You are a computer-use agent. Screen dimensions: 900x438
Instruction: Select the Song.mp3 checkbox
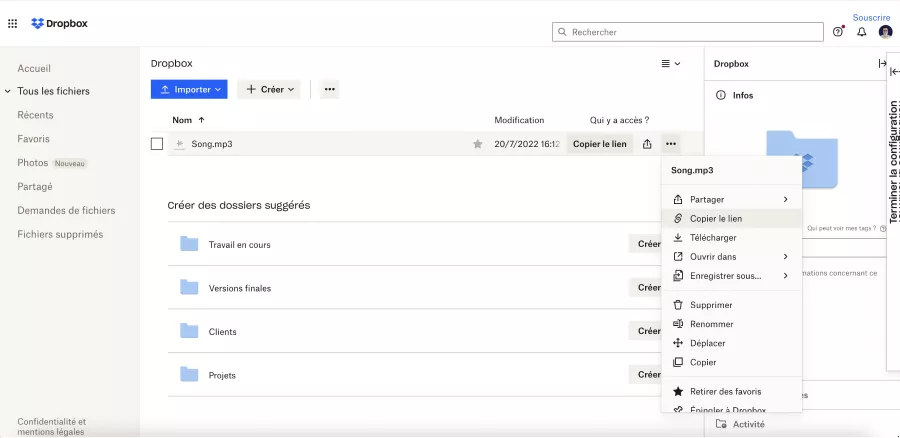[x=157, y=144]
